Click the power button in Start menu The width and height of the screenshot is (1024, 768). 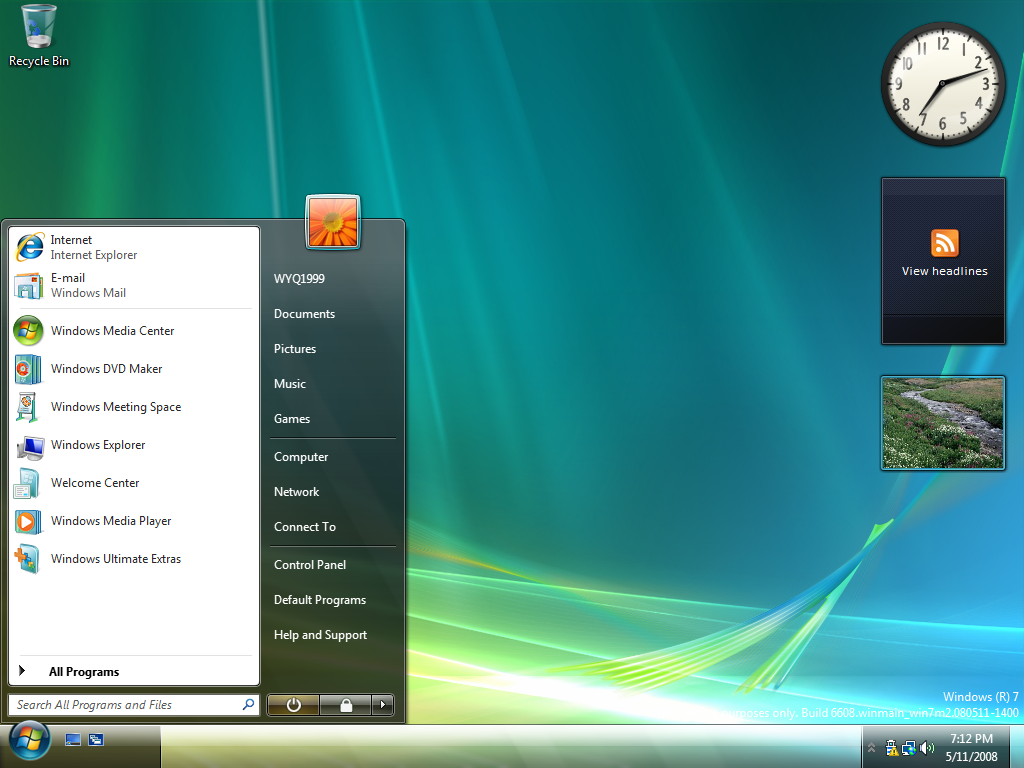(x=293, y=705)
